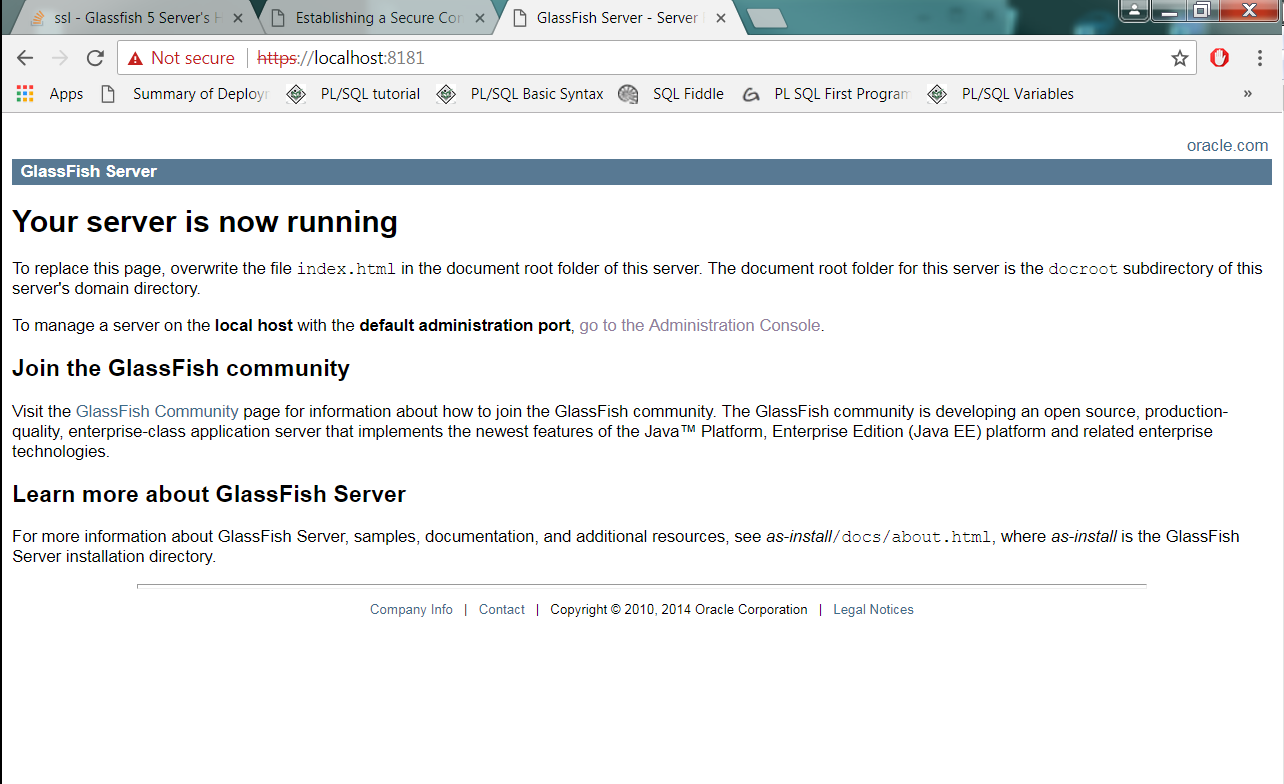Click the PL/SQL tutorial bookmark icon
This screenshot has width=1284, height=784.
[x=296, y=94]
